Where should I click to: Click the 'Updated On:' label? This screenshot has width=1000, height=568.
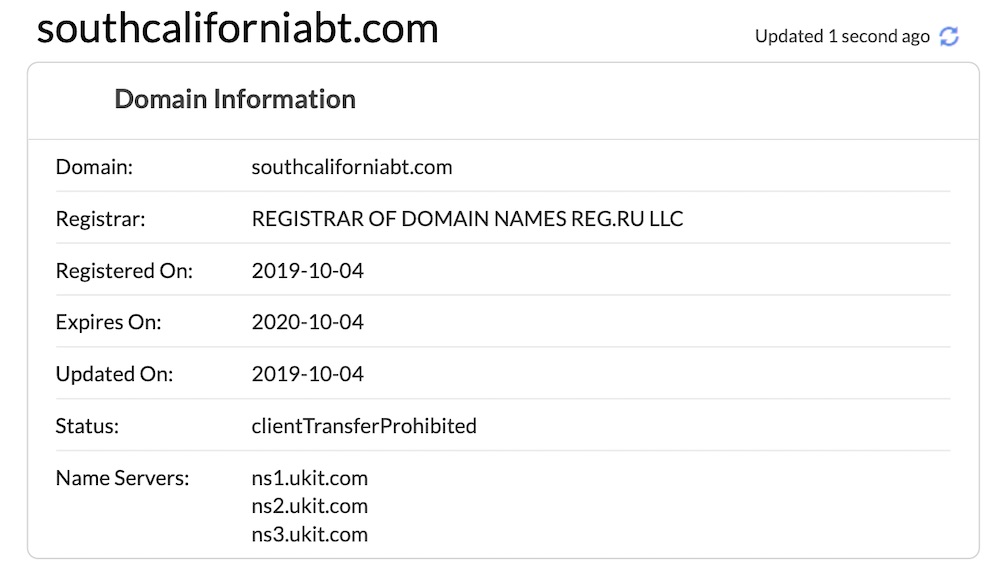114,374
